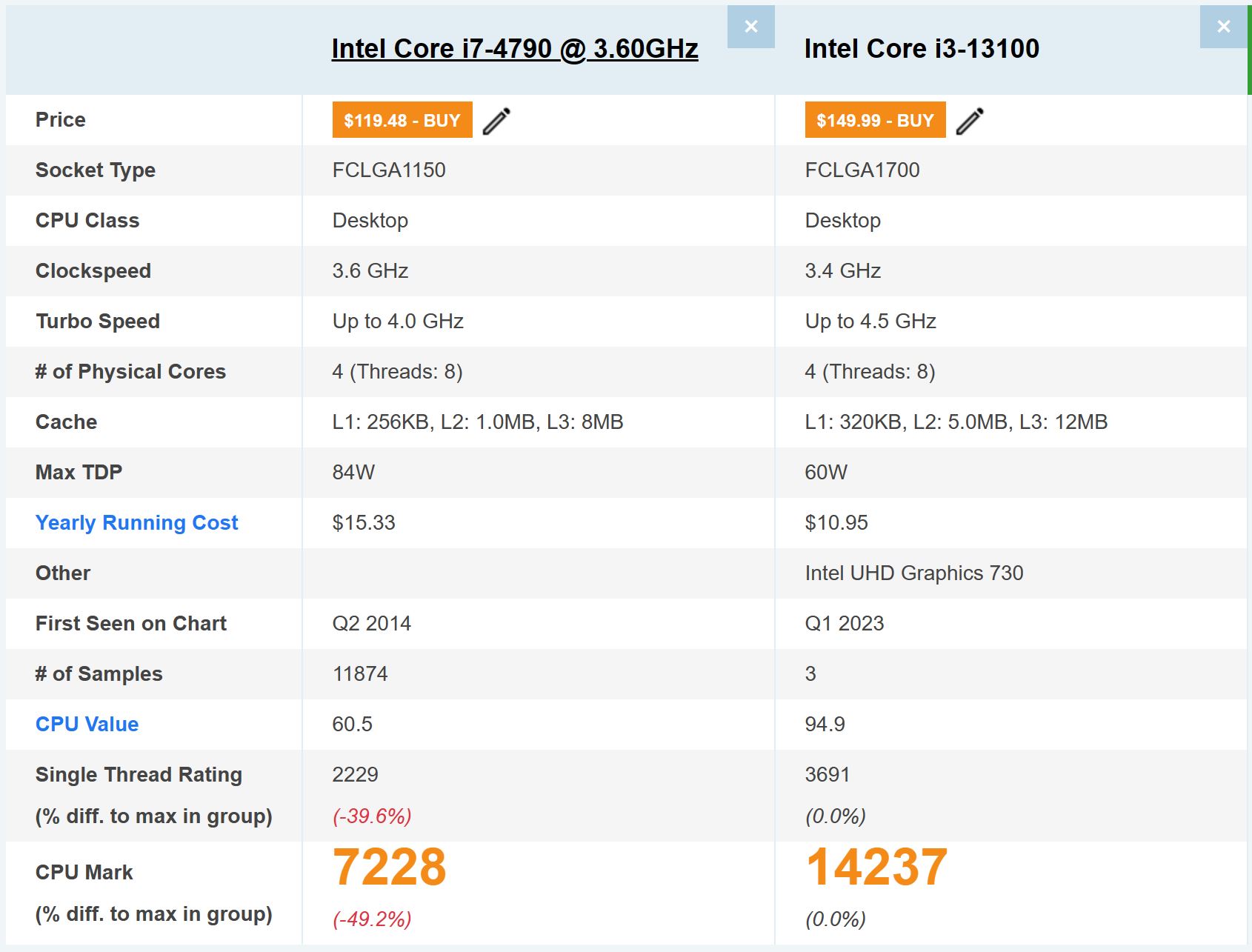Select clockspeed value 3.4 GHz

843,271
